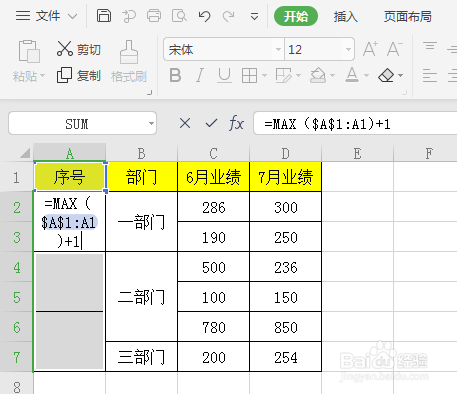Click the Export to PDF icon
This screenshot has width=457, height=394.
129,16
